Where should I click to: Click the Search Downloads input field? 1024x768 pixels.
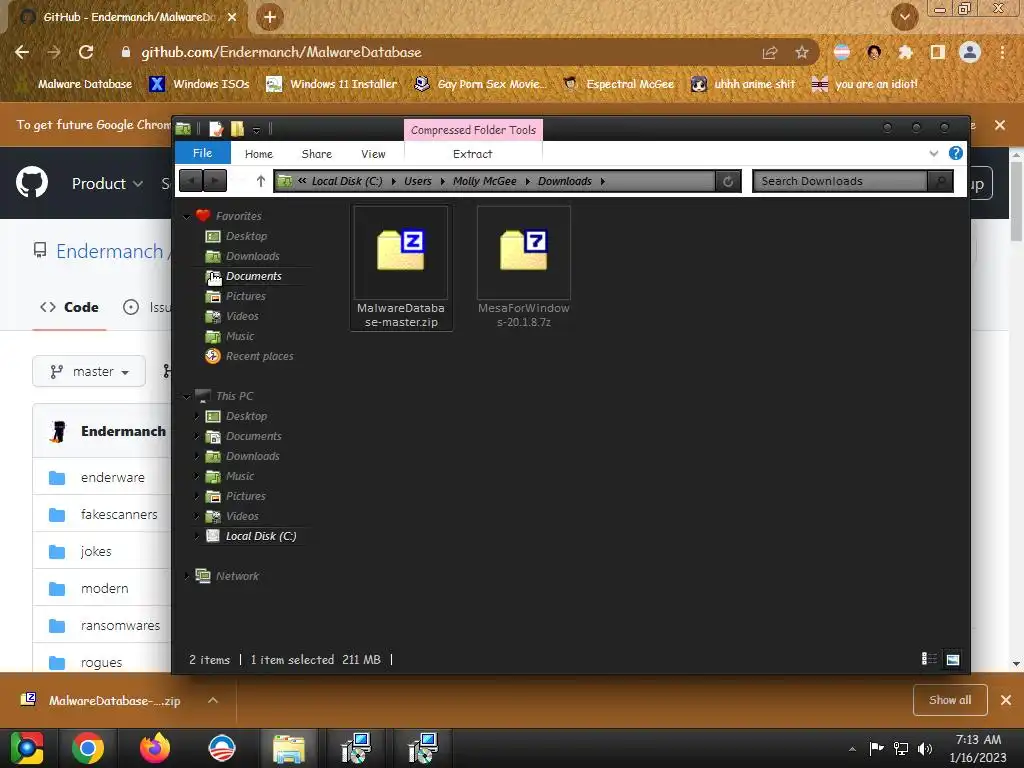(x=840, y=182)
